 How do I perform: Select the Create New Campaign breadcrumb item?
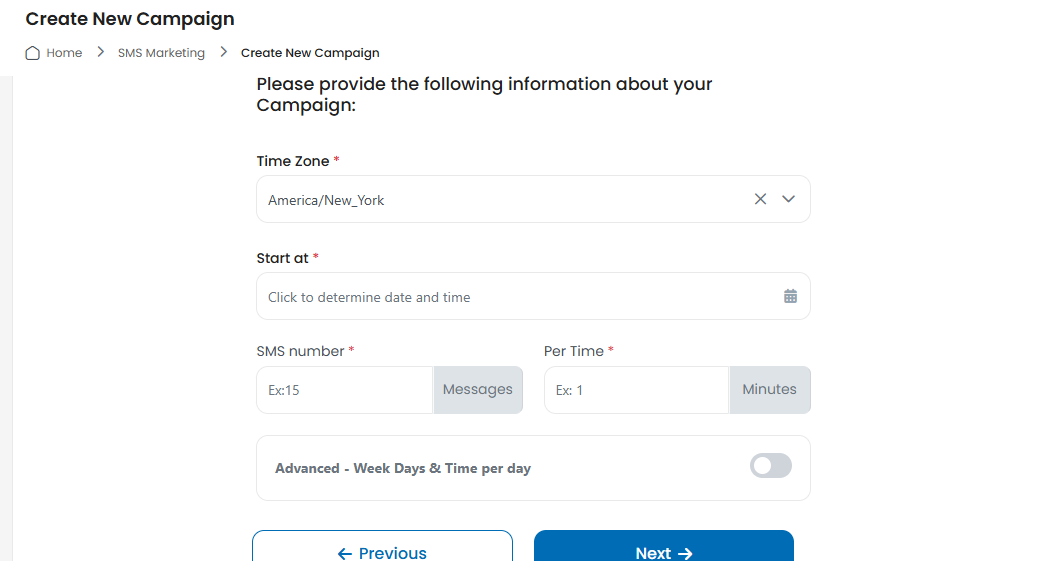(310, 53)
